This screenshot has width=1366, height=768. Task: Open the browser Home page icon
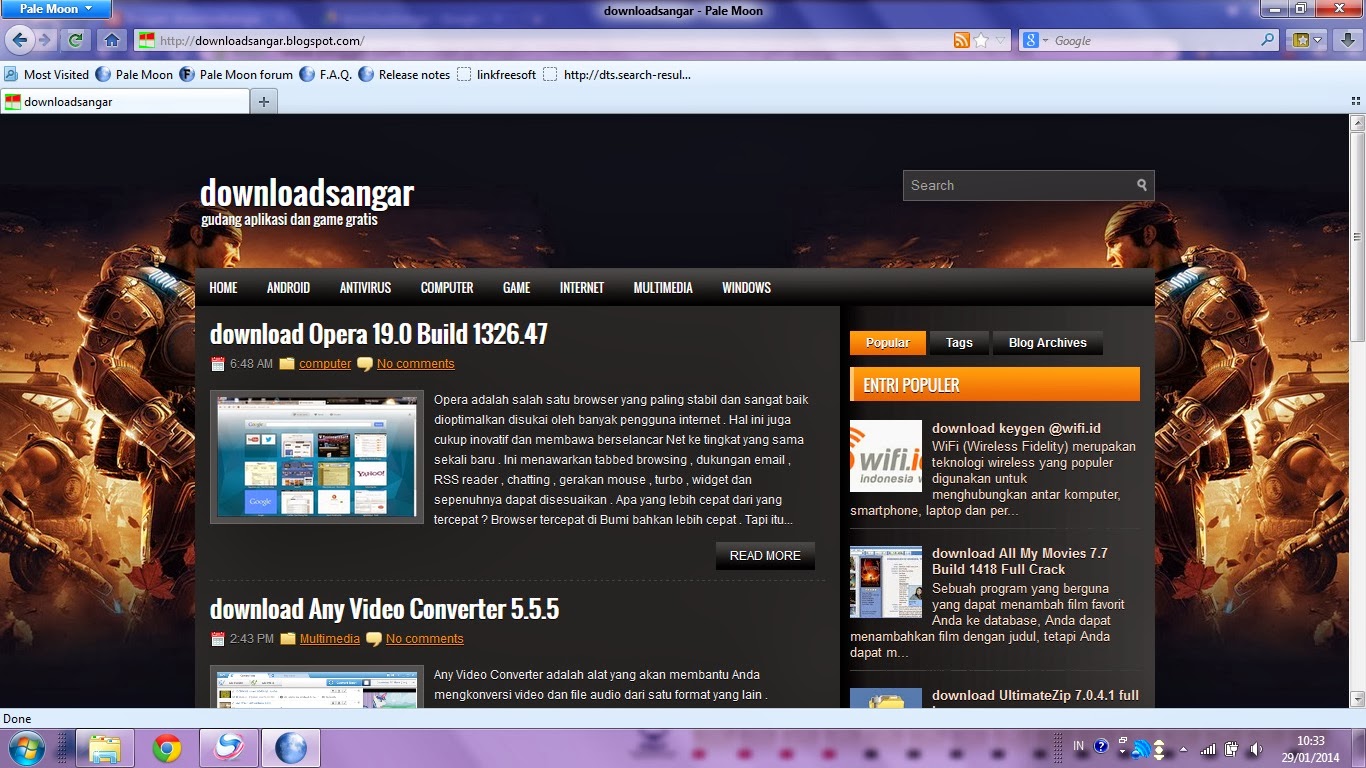(112, 40)
